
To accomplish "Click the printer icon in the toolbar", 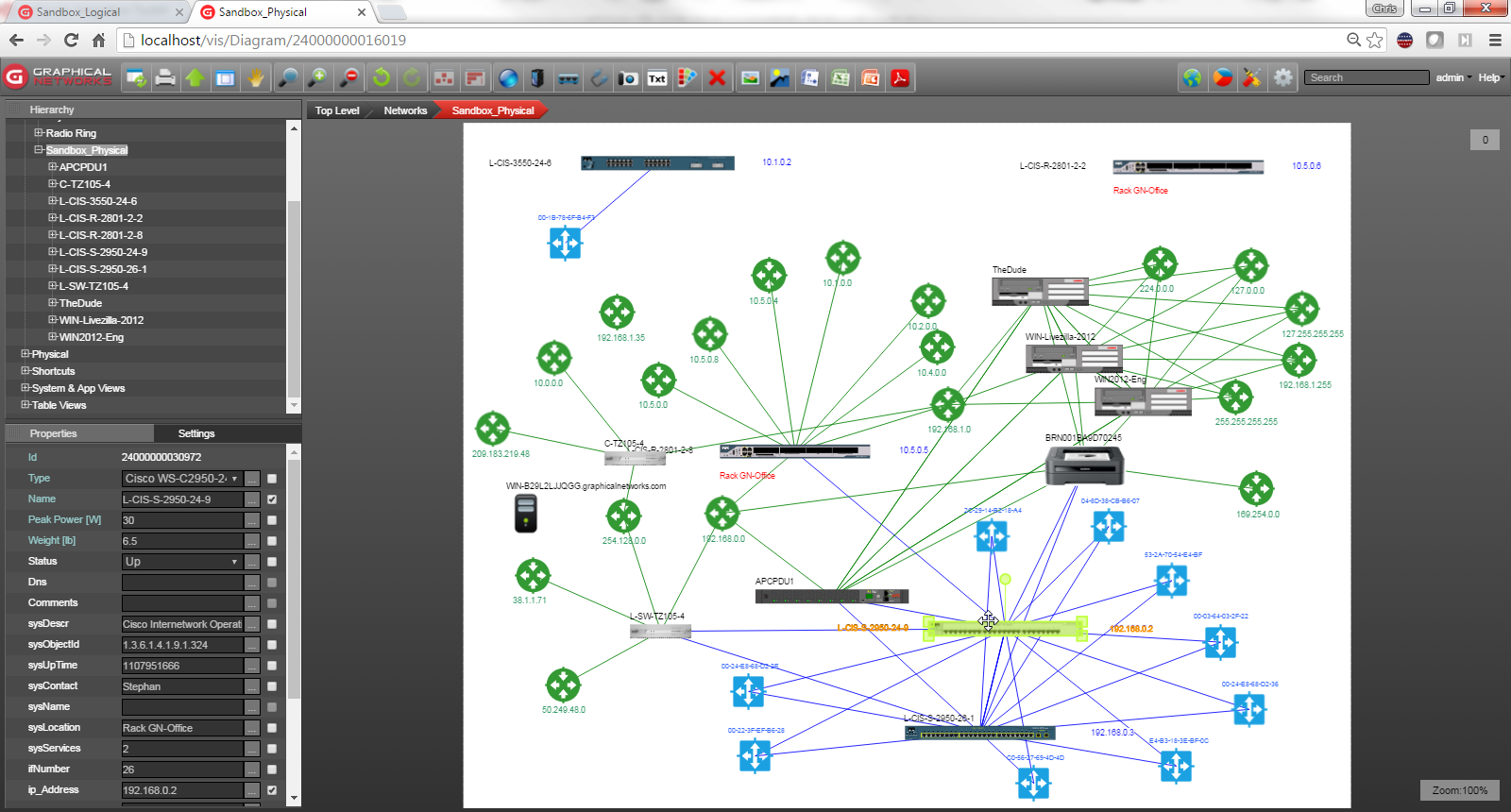I will tap(165, 77).
